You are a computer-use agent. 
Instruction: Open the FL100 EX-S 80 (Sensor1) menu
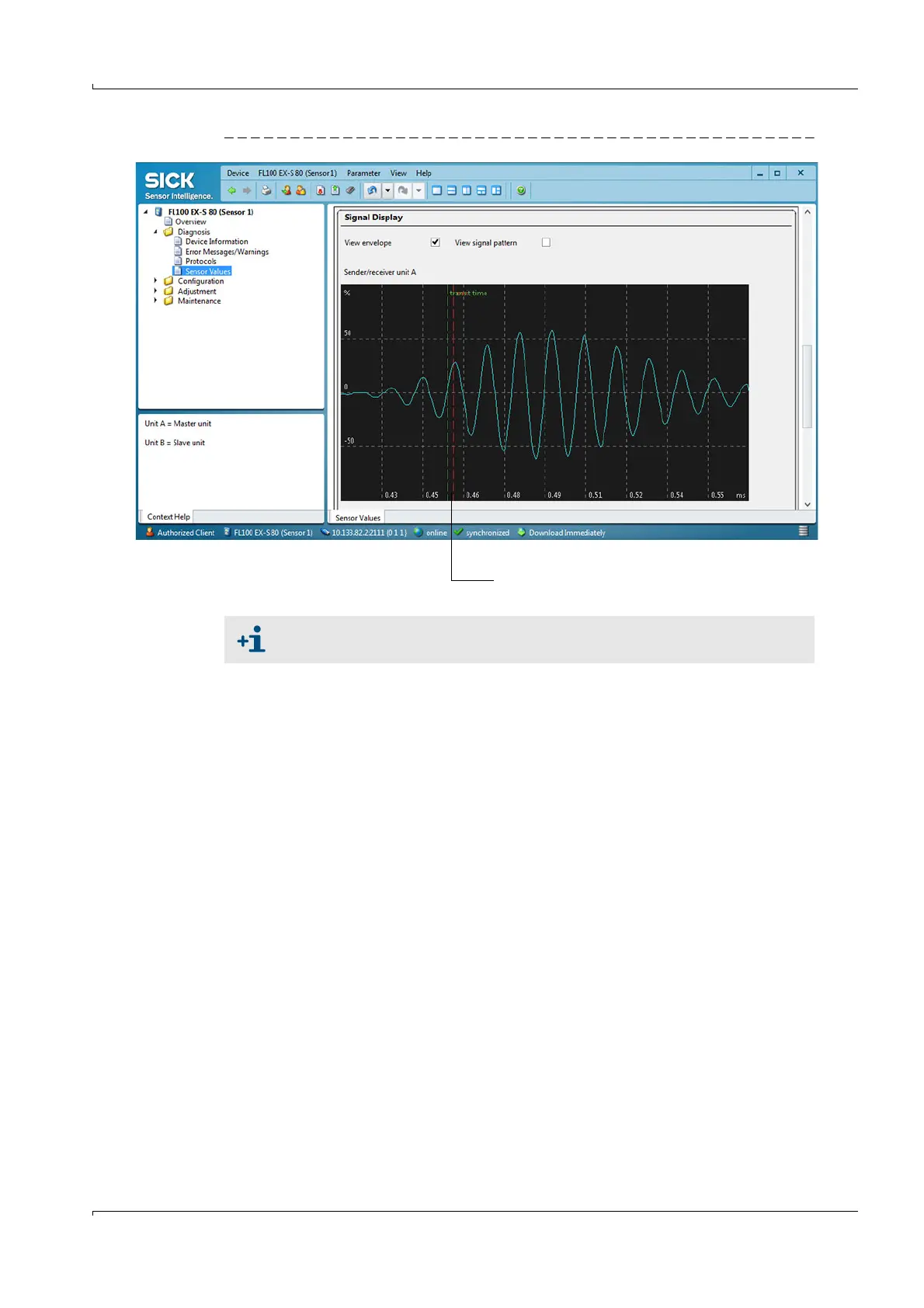[297, 173]
